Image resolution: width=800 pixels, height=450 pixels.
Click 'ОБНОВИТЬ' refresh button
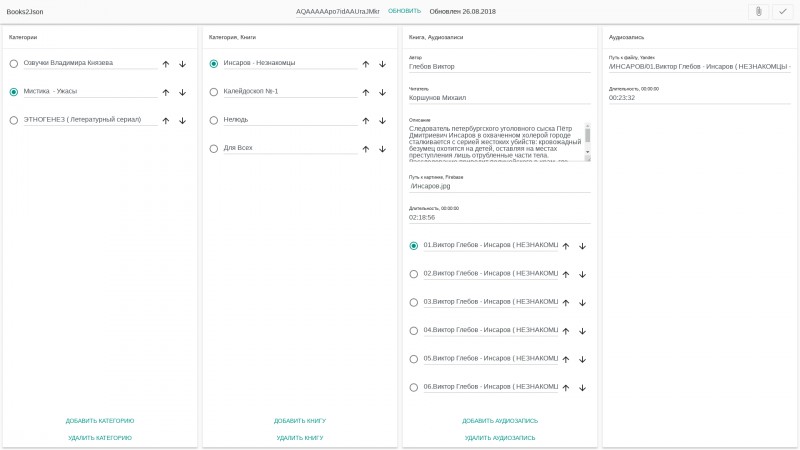(x=404, y=10)
